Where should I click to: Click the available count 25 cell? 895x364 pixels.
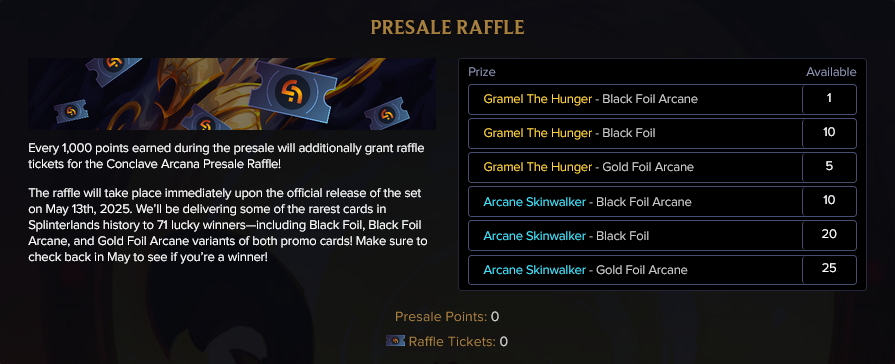pos(829,269)
